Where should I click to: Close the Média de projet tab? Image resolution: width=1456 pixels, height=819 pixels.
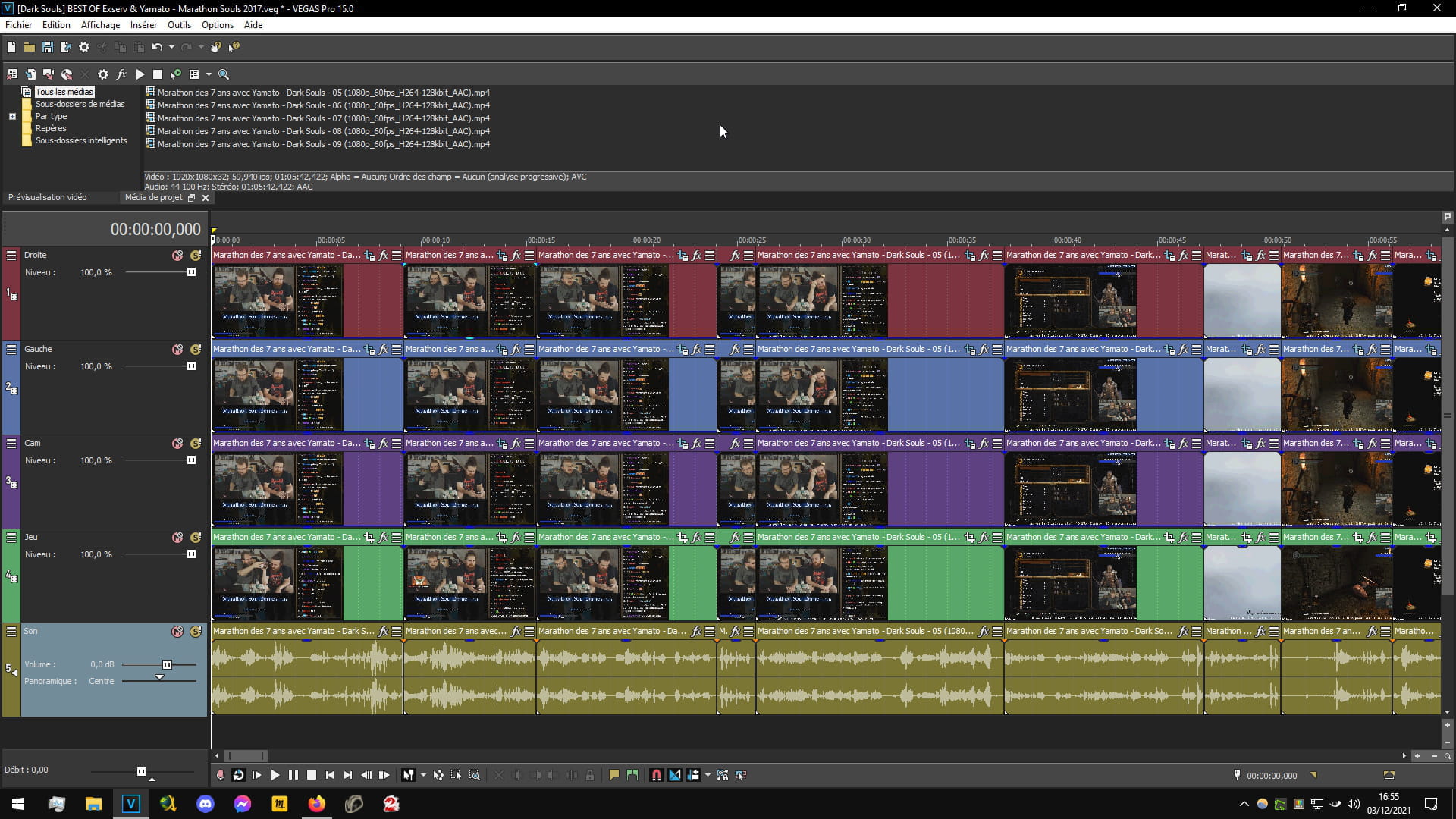click(206, 198)
